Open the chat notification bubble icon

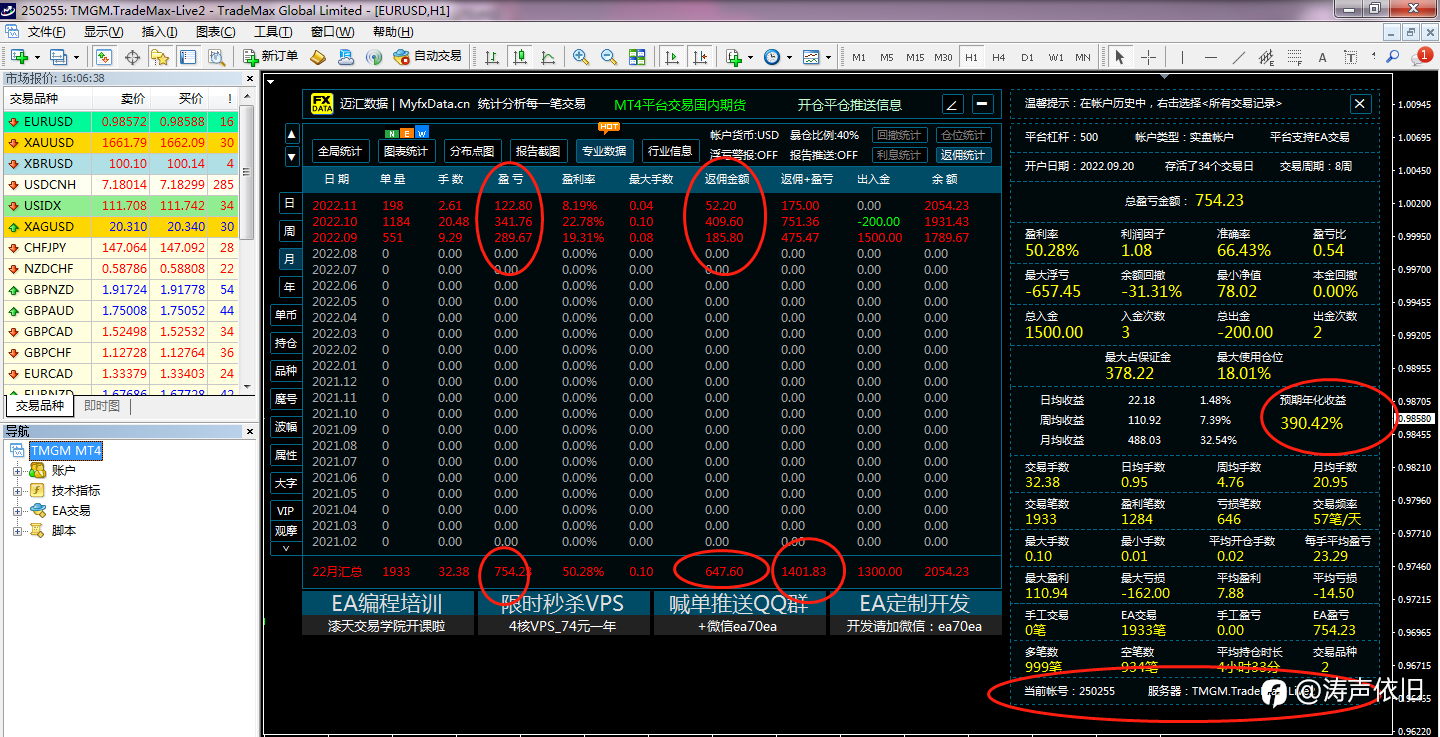[1423, 57]
